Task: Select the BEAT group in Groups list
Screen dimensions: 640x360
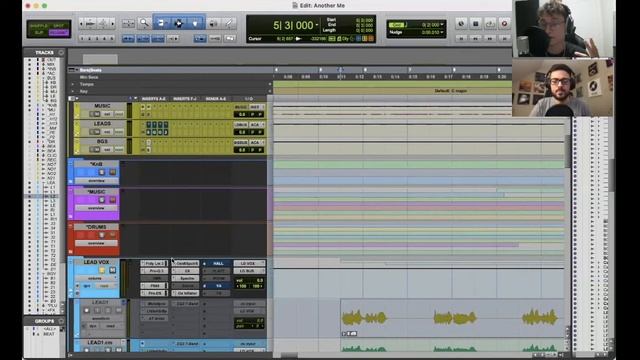Action: 49,334
